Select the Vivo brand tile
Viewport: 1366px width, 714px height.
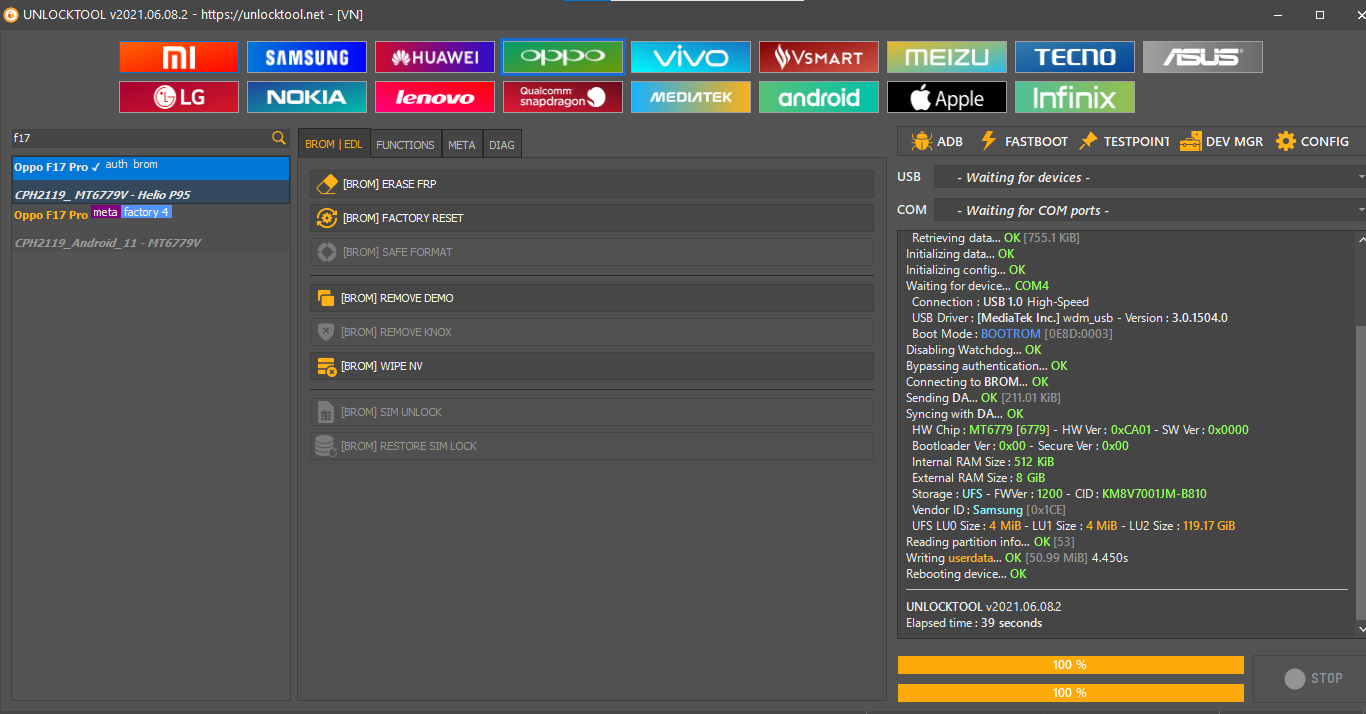[x=691, y=57]
